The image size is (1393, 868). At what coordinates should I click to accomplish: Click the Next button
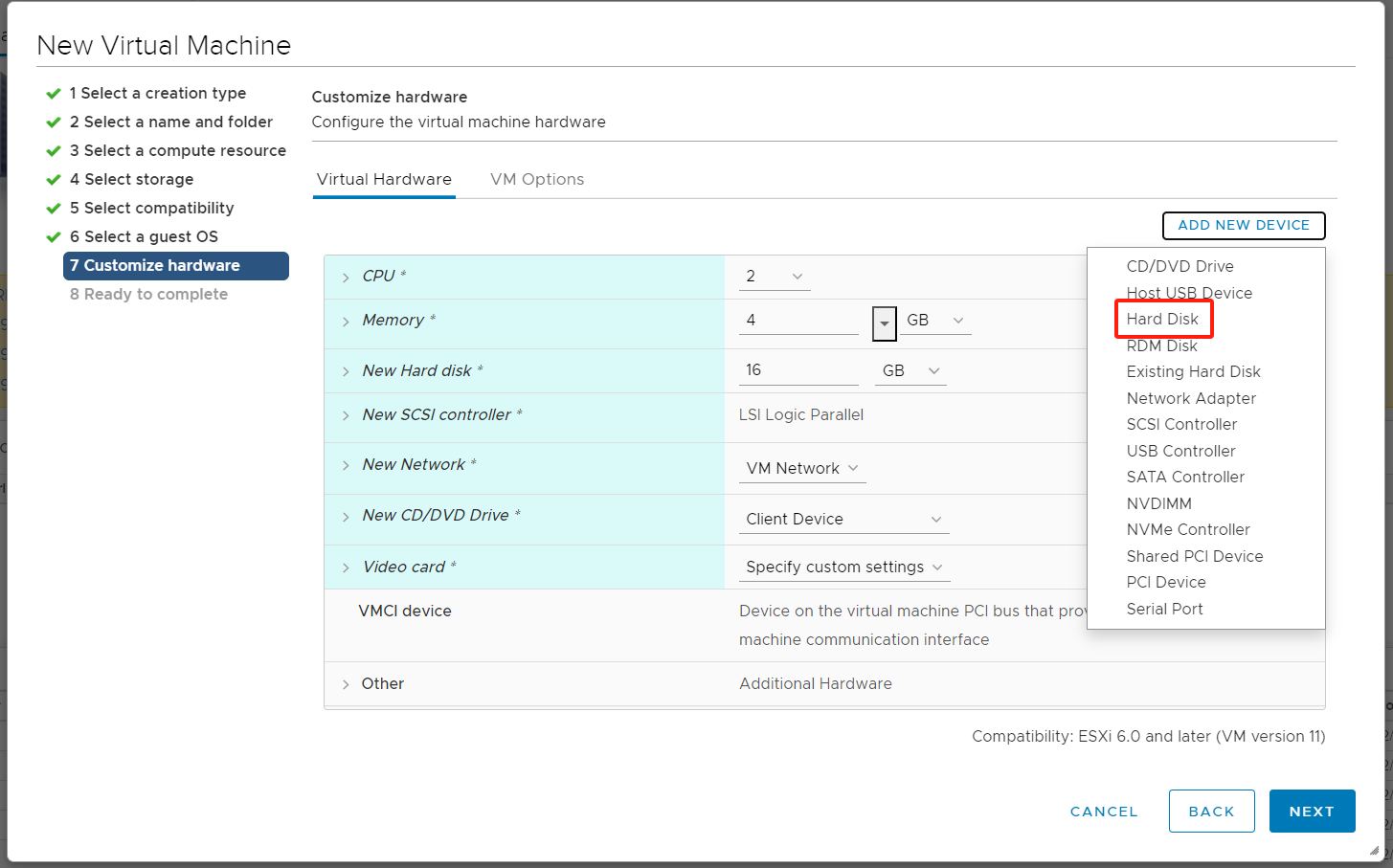[1311, 812]
